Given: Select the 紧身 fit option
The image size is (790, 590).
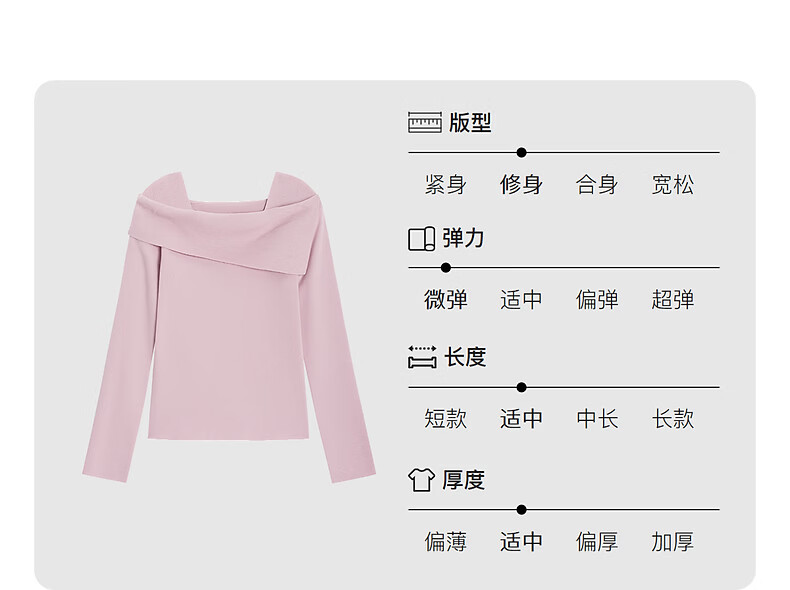Looking at the screenshot, I should pyautogui.click(x=445, y=184).
